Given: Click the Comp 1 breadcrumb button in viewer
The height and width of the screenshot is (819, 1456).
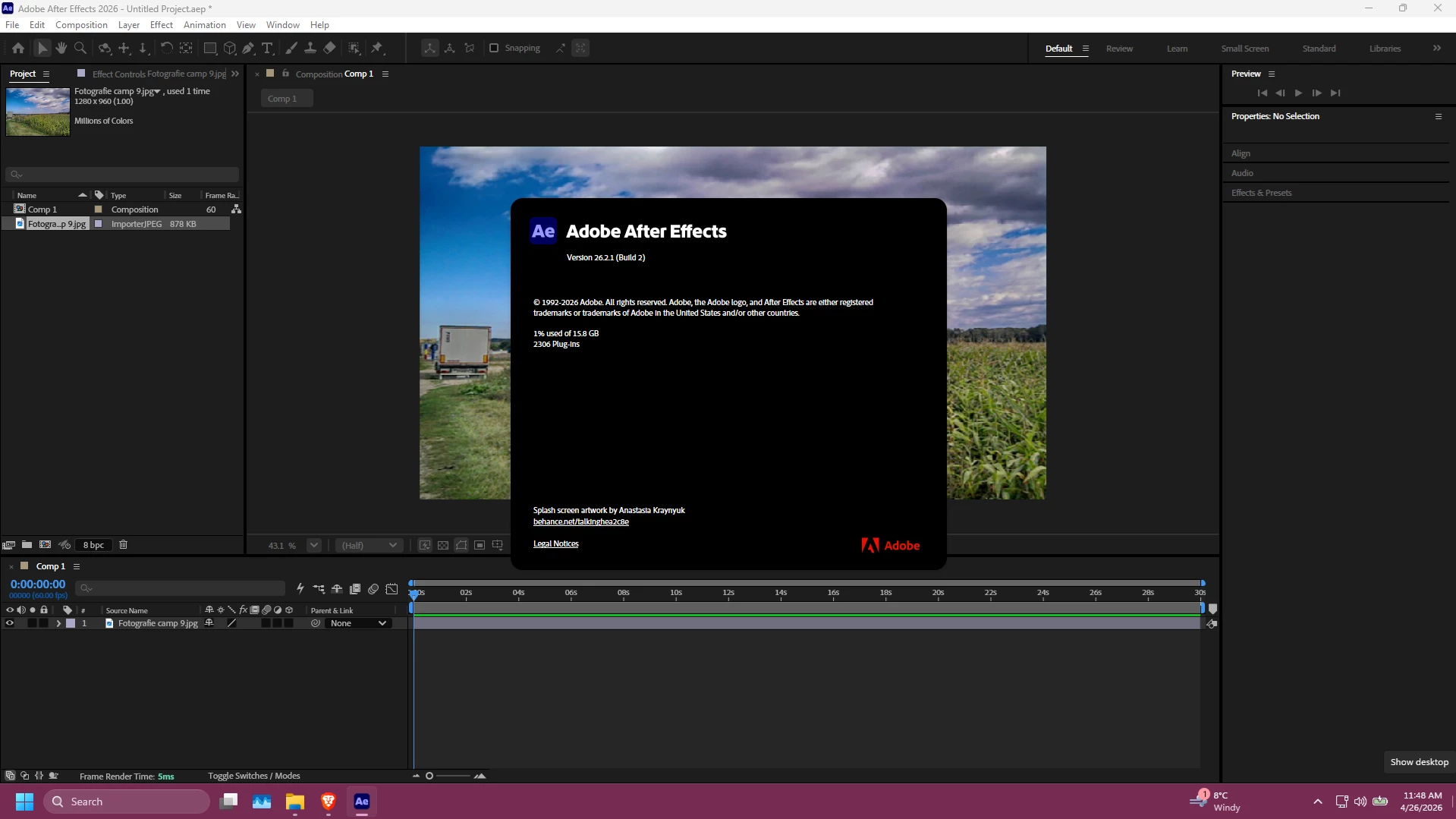Looking at the screenshot, I should tap(286, 99).
